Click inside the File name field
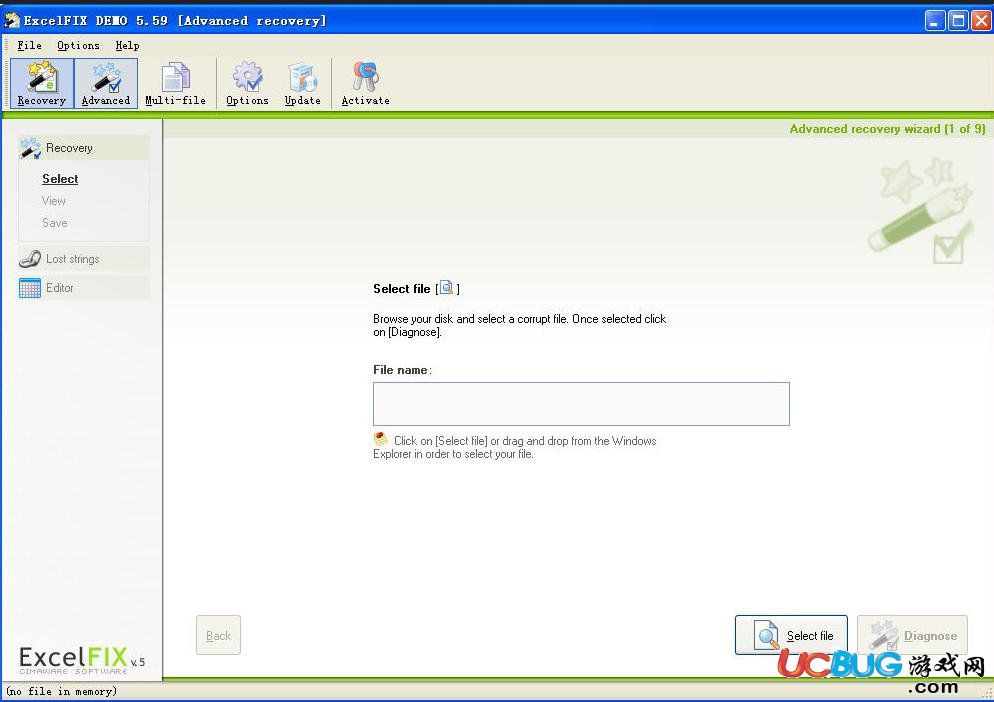Screen dimensions: 994x702 [581, 404]
